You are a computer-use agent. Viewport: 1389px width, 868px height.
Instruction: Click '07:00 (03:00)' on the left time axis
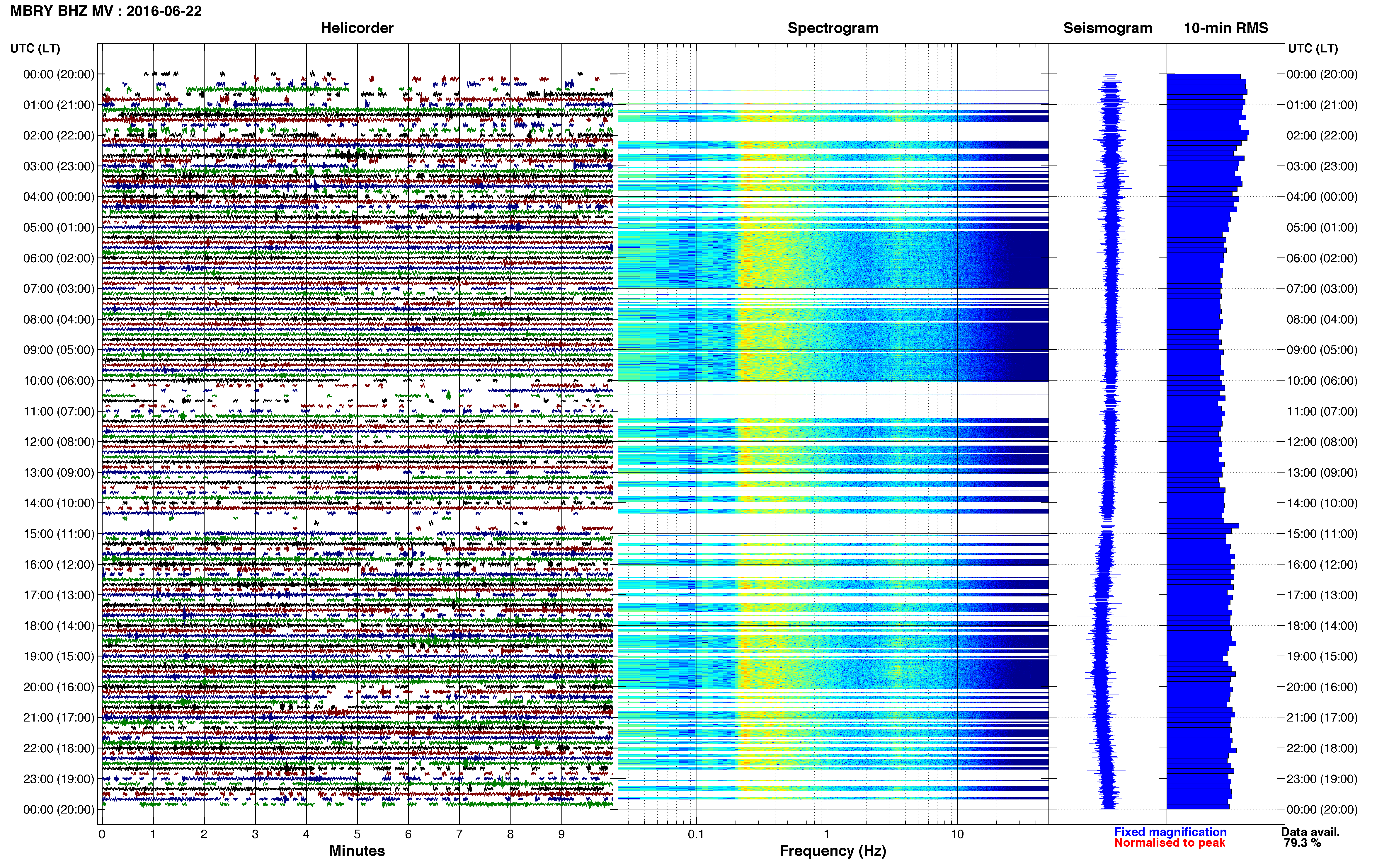[x=59, y=289]
